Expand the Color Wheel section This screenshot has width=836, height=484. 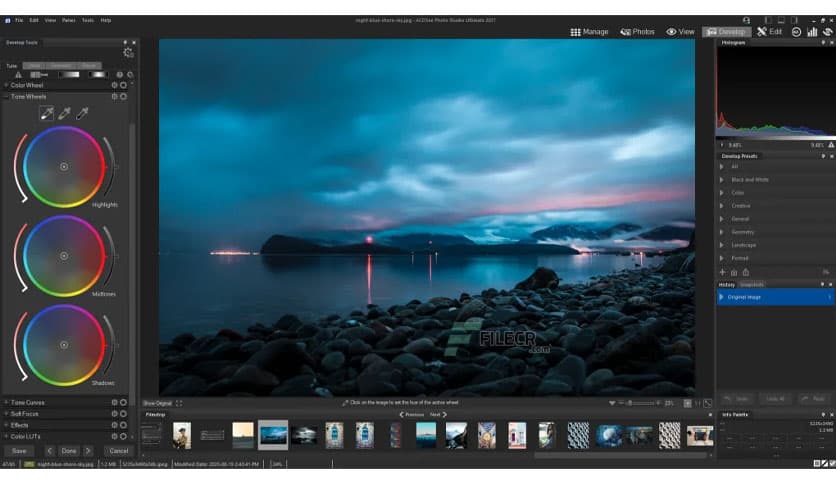[x=6, y=85]
